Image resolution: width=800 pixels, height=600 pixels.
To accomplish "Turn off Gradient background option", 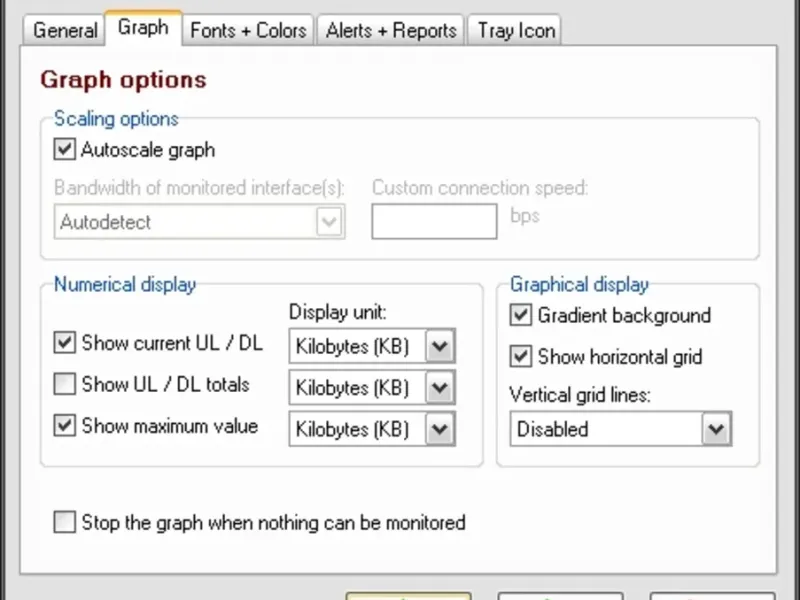I will pyautogui.click(x=520, y=316).
